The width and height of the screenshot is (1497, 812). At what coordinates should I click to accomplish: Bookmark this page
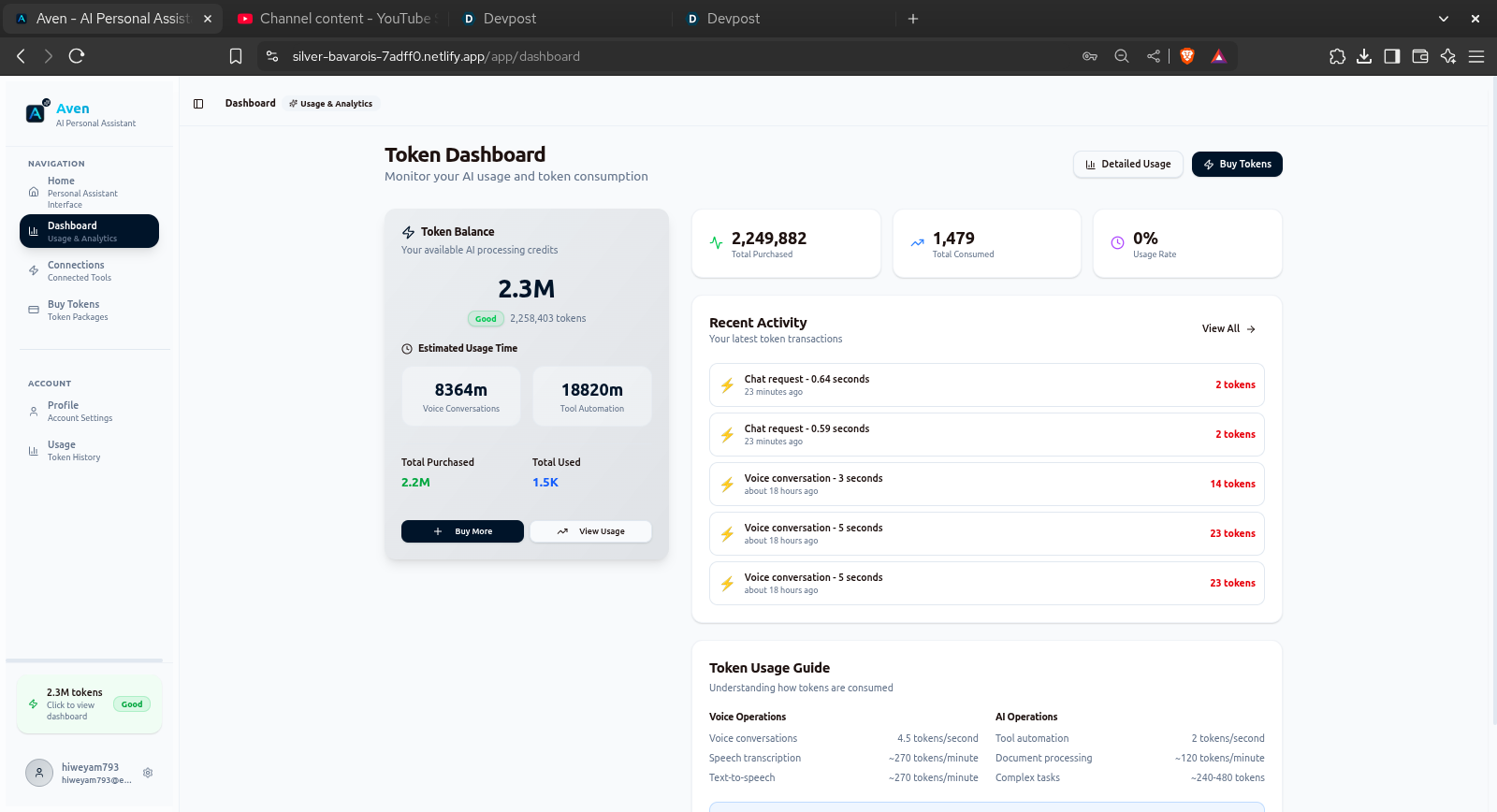coord(236,56)
